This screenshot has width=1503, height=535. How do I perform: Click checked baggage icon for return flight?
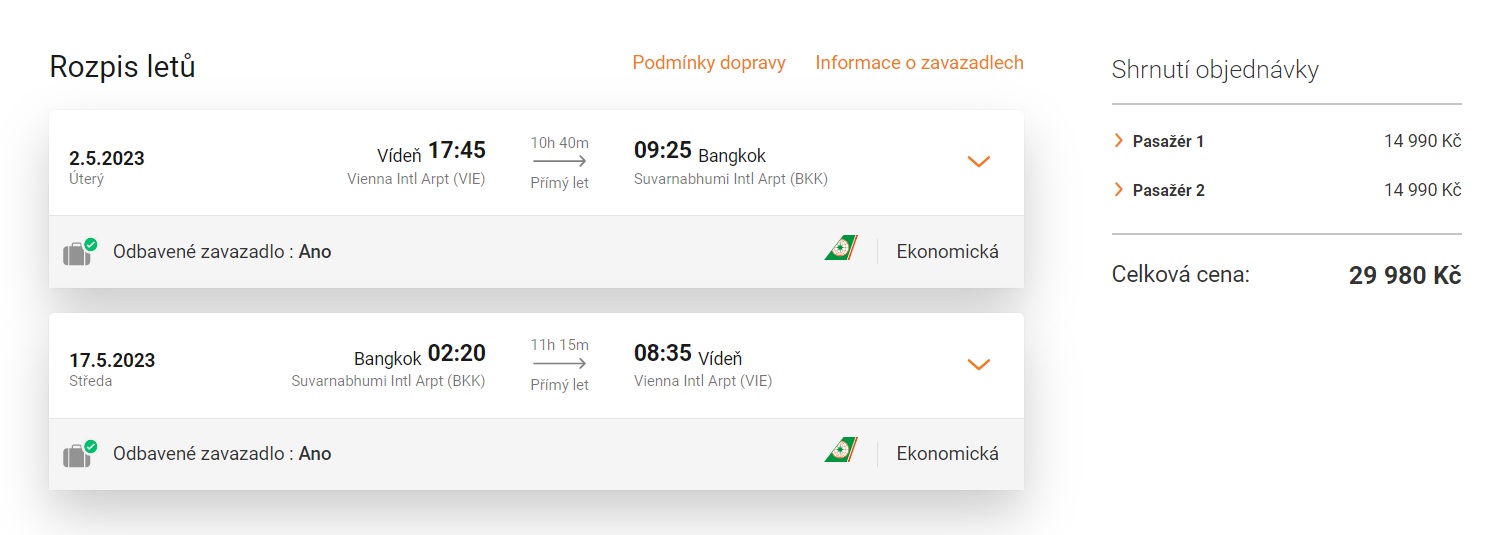79,454
